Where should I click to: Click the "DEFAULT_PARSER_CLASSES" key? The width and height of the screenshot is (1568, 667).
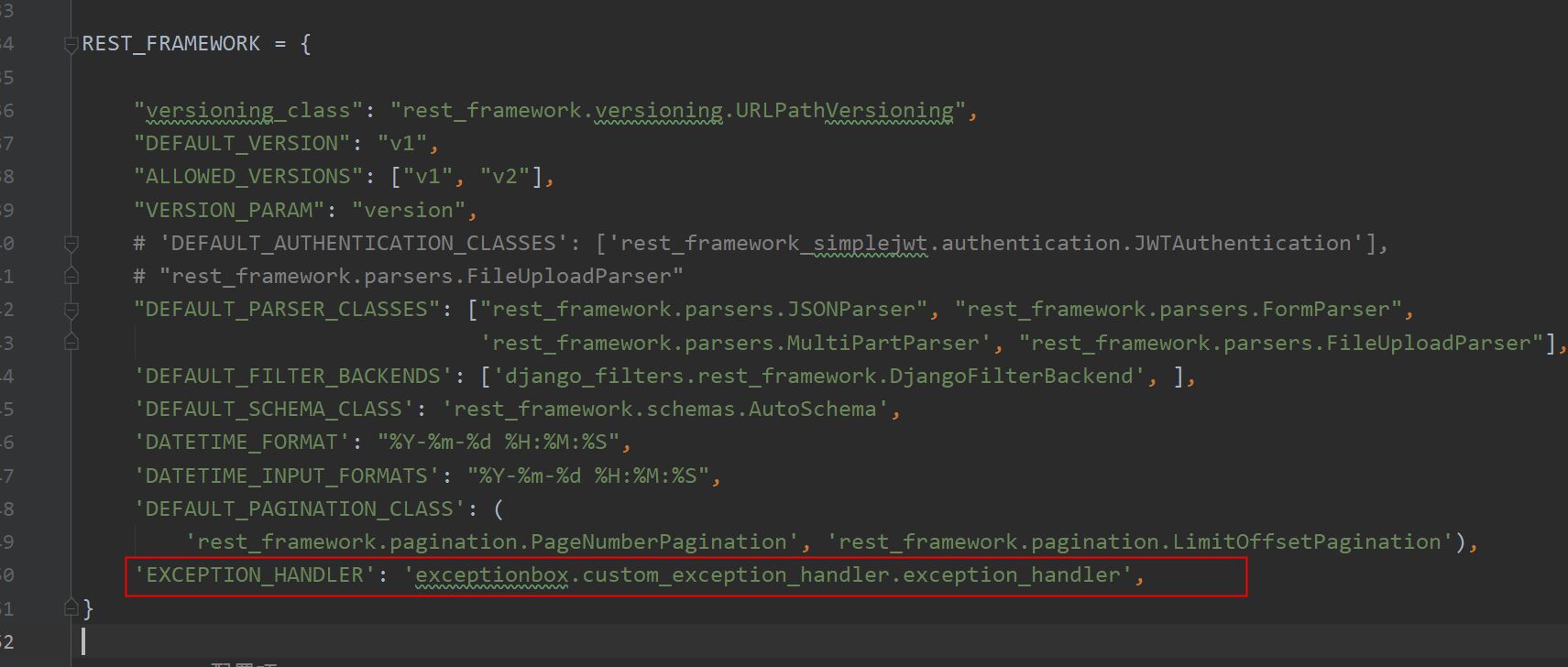pos(287,310)
